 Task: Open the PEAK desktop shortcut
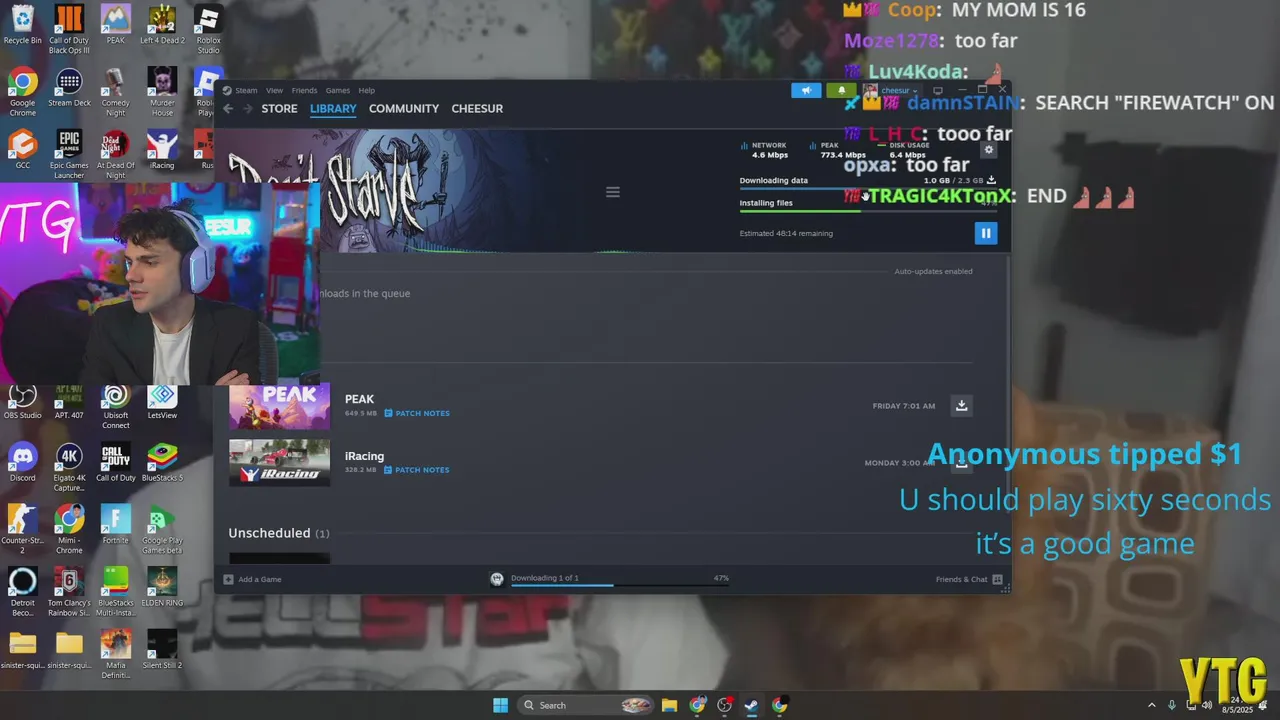pyautogui.click(x=115, y=25)
